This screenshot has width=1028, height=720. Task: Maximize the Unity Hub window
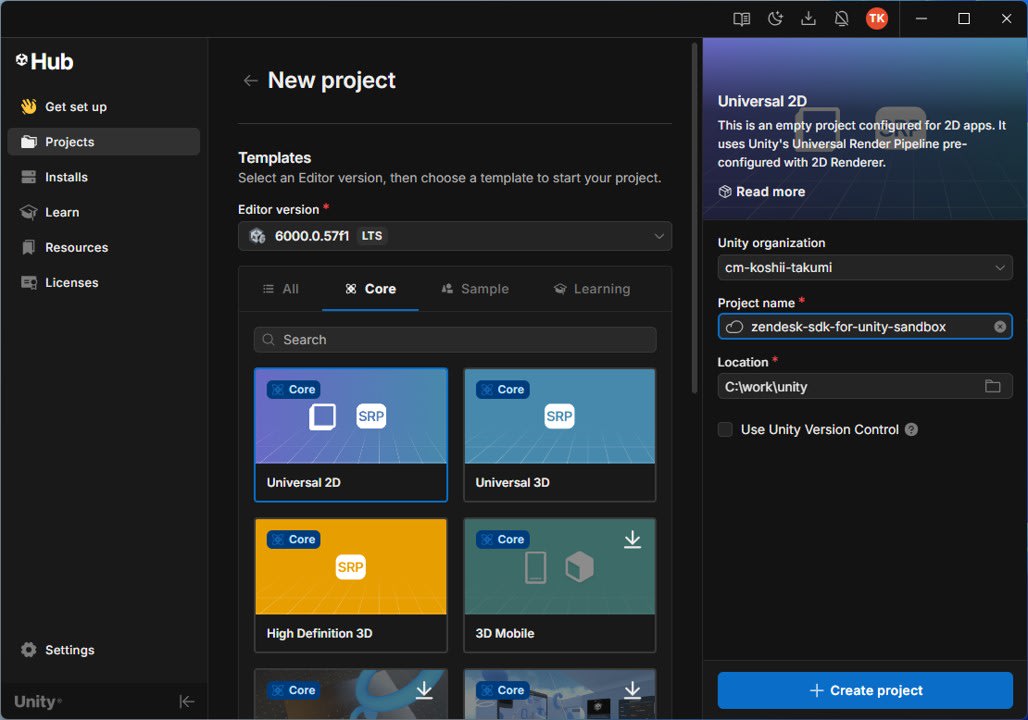click(x=964, y=18)
